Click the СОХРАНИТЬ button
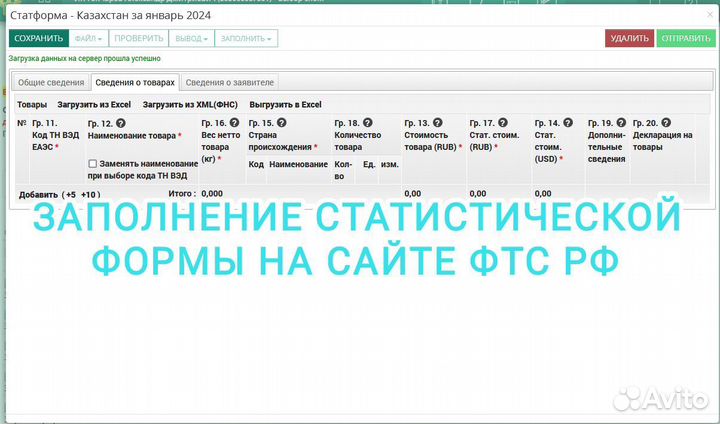This screenshot has width=720, height=424. [x=39, y=39]
